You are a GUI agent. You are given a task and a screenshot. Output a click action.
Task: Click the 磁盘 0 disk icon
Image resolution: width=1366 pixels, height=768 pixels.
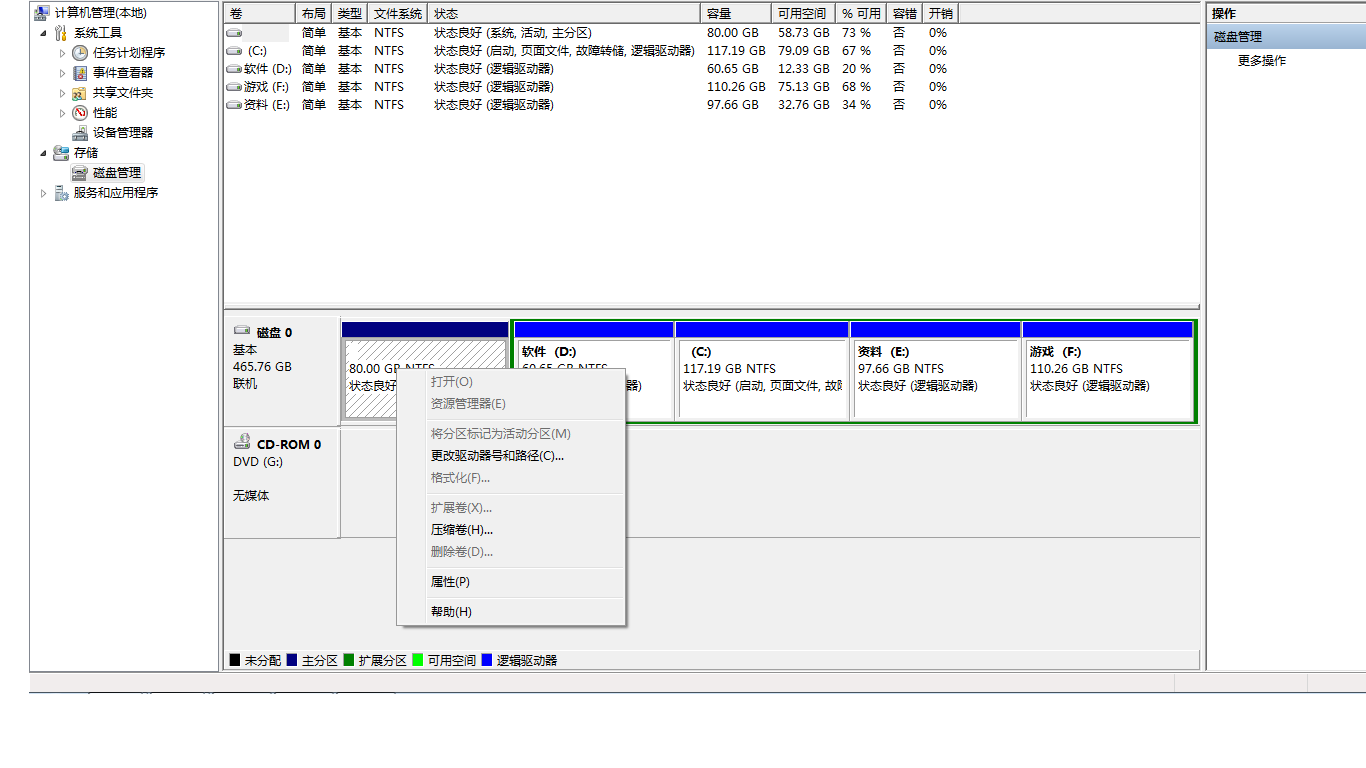(x=242, y=331)
